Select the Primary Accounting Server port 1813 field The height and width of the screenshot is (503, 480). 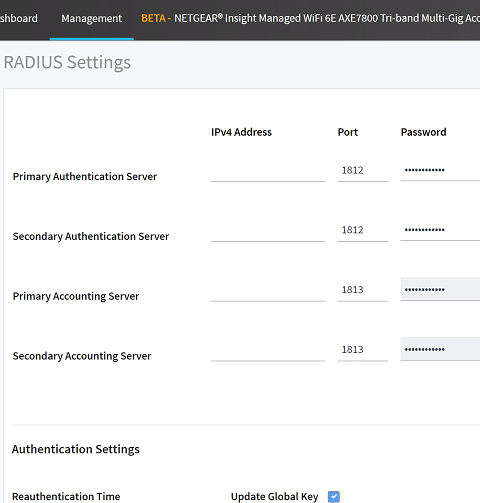363,290
